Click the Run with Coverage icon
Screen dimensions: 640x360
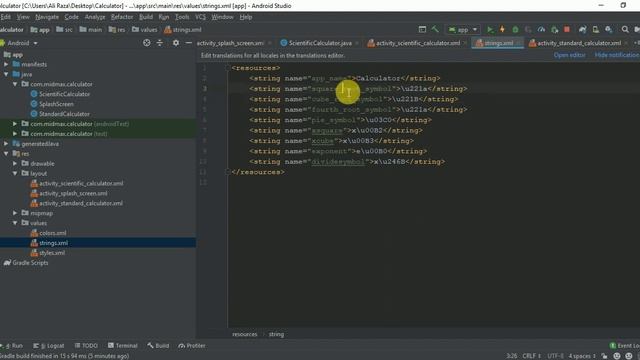[528, 29]
